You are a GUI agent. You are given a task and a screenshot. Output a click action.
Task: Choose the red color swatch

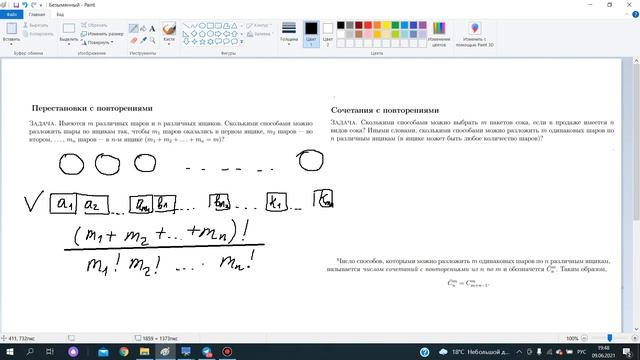368,25
